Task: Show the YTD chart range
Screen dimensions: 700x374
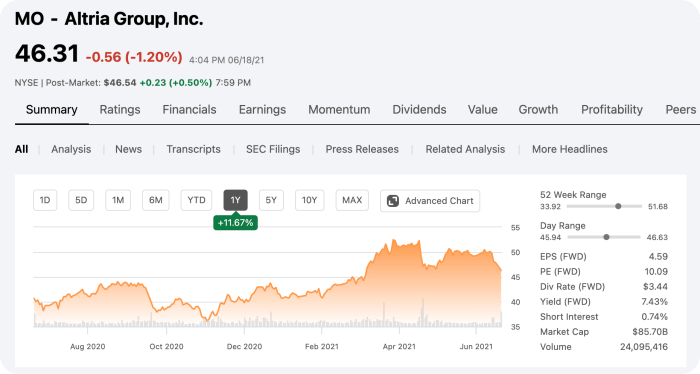Action: pos(196,200)
